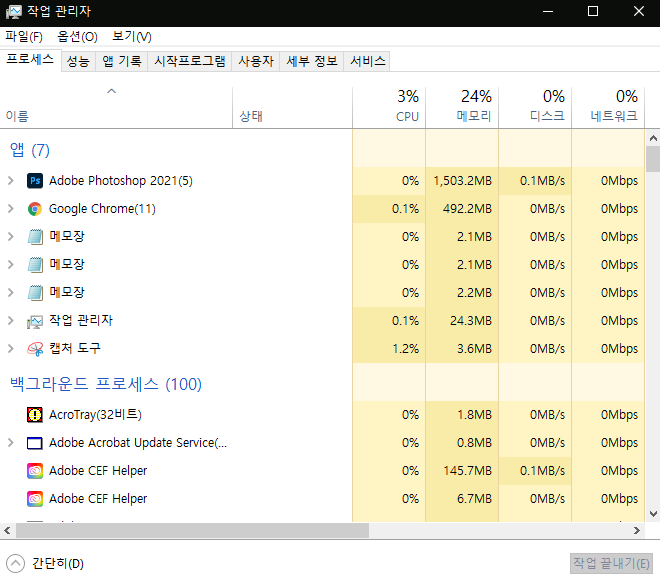Sort by the 네트워크 column header
The width and height of the screenshot is (660, 587).
[x=608, y=107]
